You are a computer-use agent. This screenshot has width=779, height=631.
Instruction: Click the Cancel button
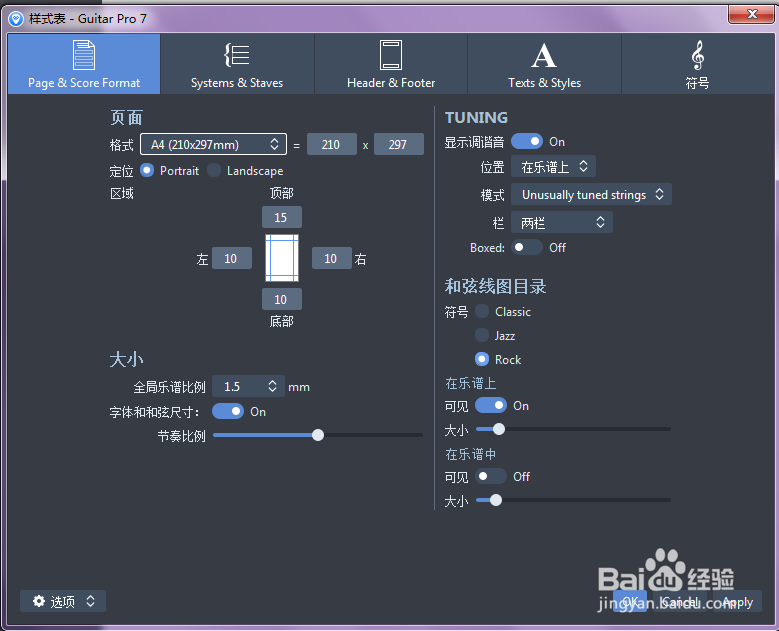tap(680, 601)
